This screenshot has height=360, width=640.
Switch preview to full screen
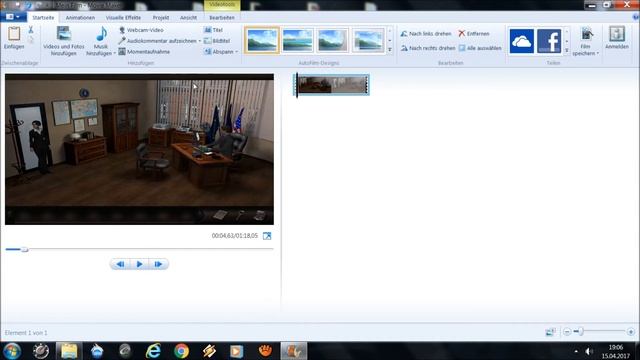267,236
